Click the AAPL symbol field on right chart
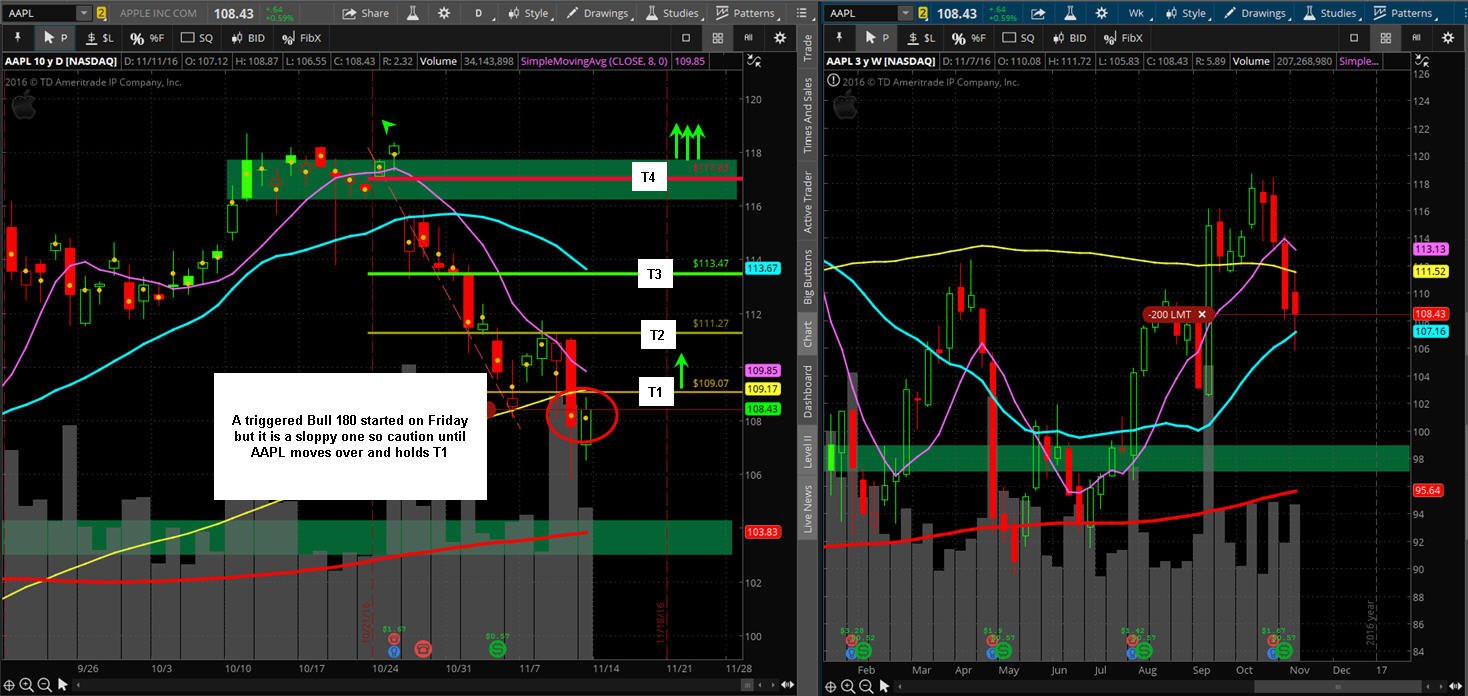 (861, 13)
